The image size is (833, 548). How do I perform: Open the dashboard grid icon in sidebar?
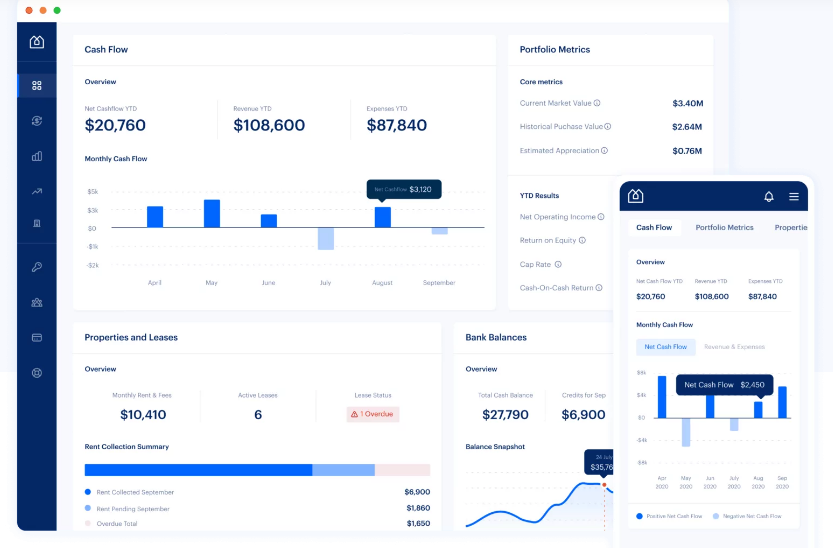(x=37, y=85)
